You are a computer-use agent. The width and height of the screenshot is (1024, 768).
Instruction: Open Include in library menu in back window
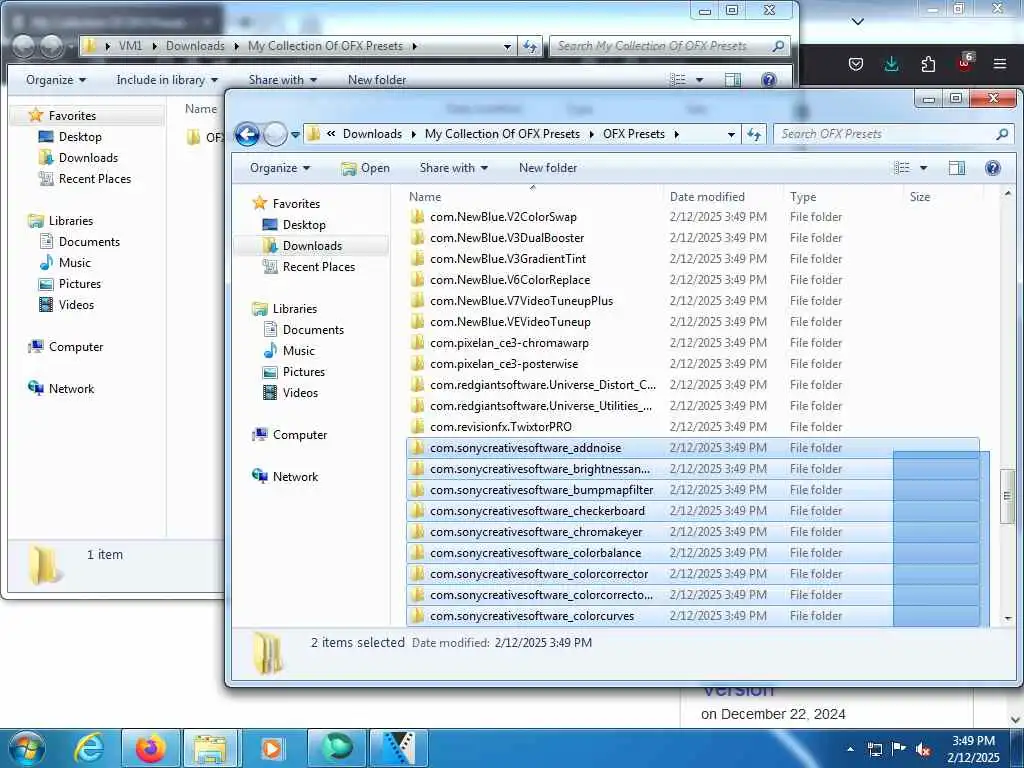tap(167, 80)
